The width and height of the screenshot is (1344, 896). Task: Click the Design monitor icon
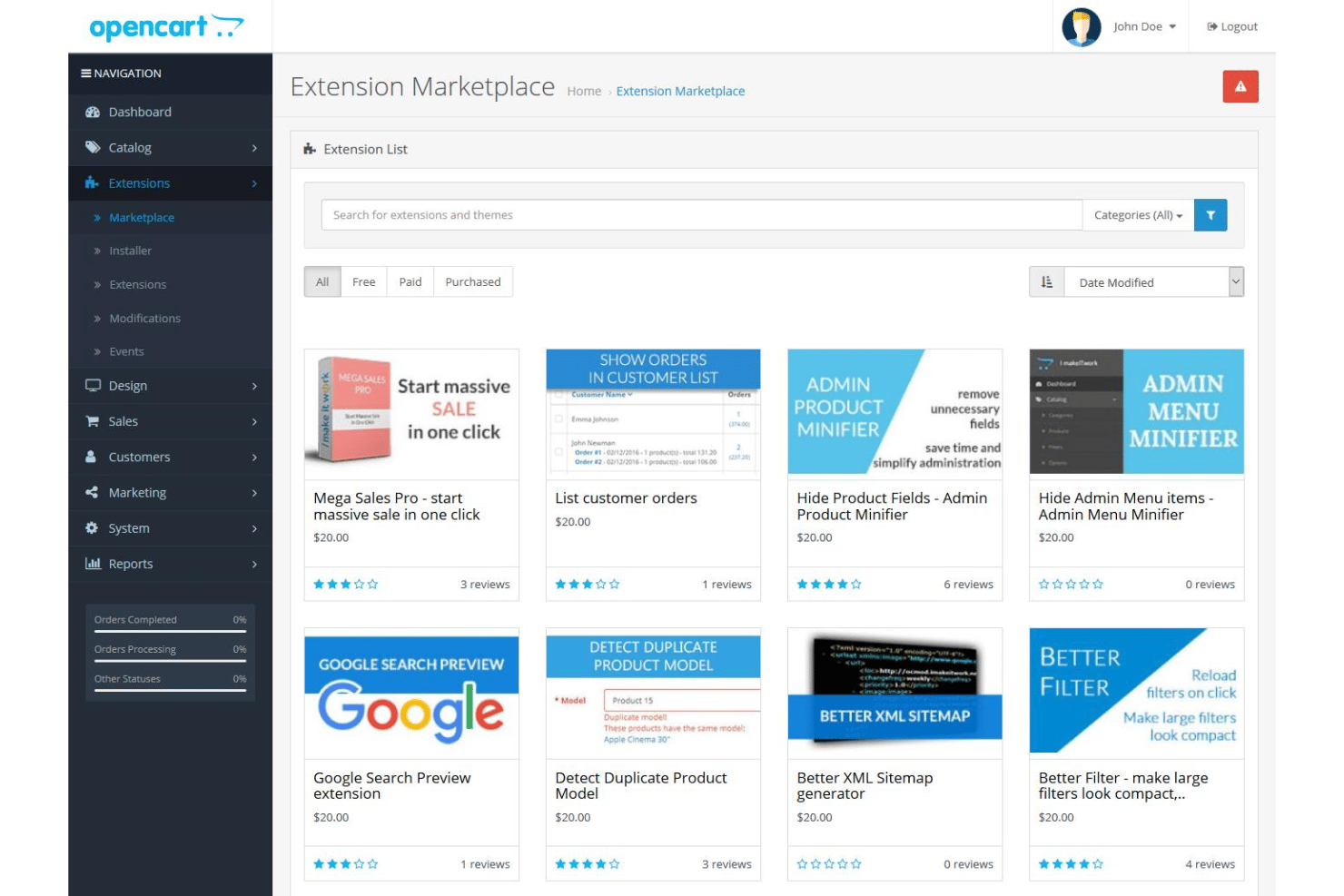tap(93, 386)
